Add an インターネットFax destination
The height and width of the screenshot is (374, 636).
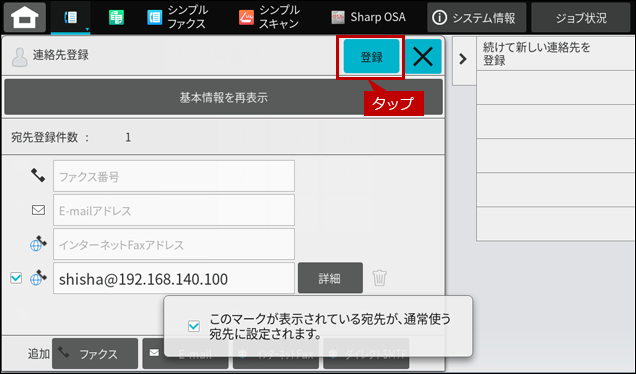click(276, 354)
